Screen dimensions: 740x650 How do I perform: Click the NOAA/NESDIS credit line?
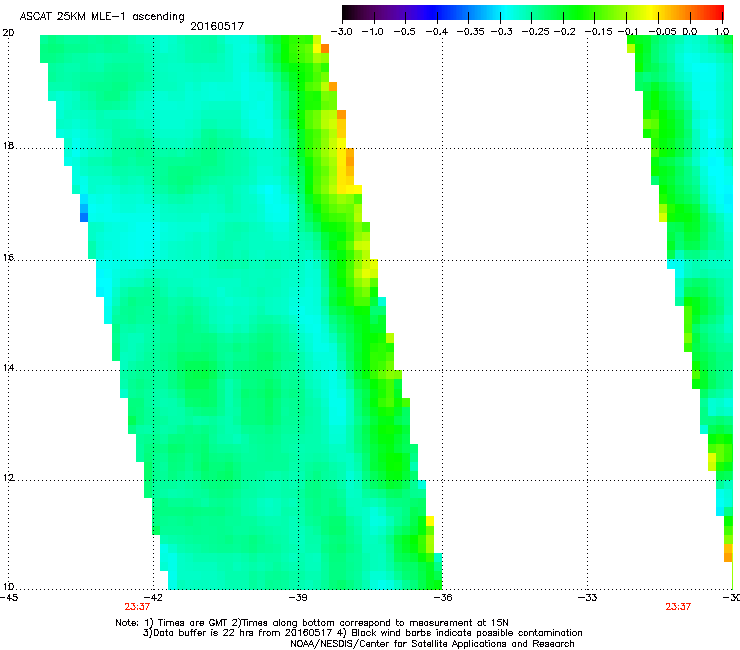(432, 644)
